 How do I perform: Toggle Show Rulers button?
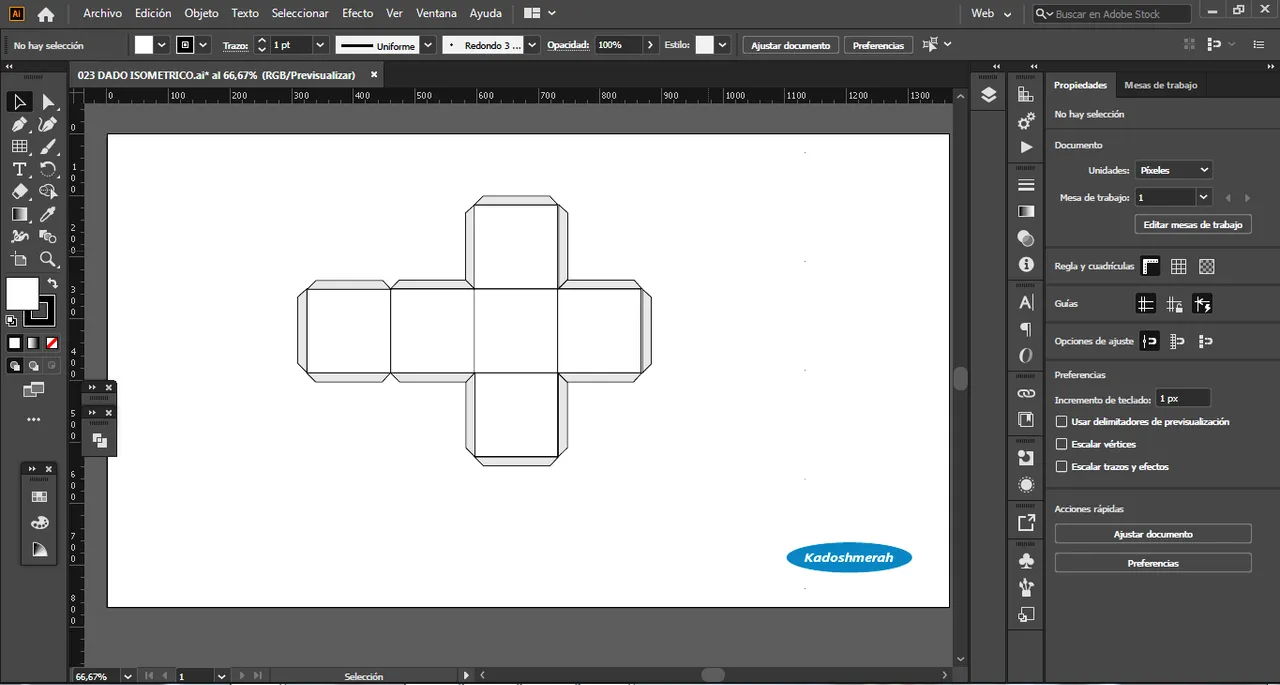pyautogui.click(x=1151, y=266)
